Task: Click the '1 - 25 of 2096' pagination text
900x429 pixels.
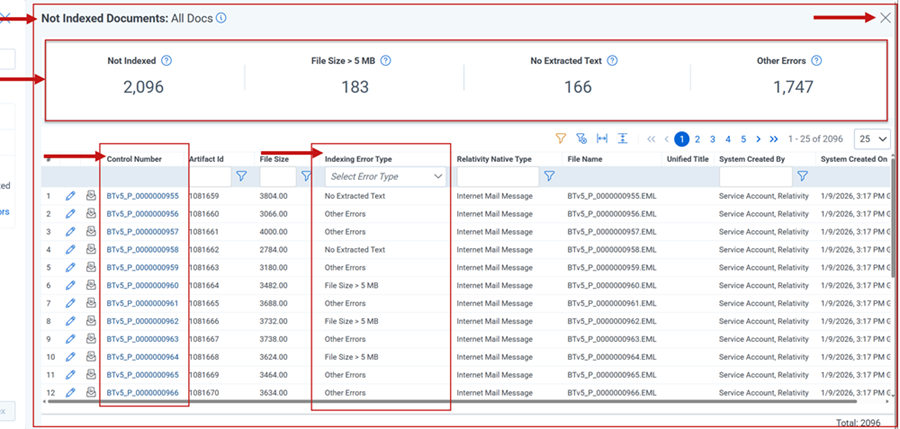Action: (816, 139)
